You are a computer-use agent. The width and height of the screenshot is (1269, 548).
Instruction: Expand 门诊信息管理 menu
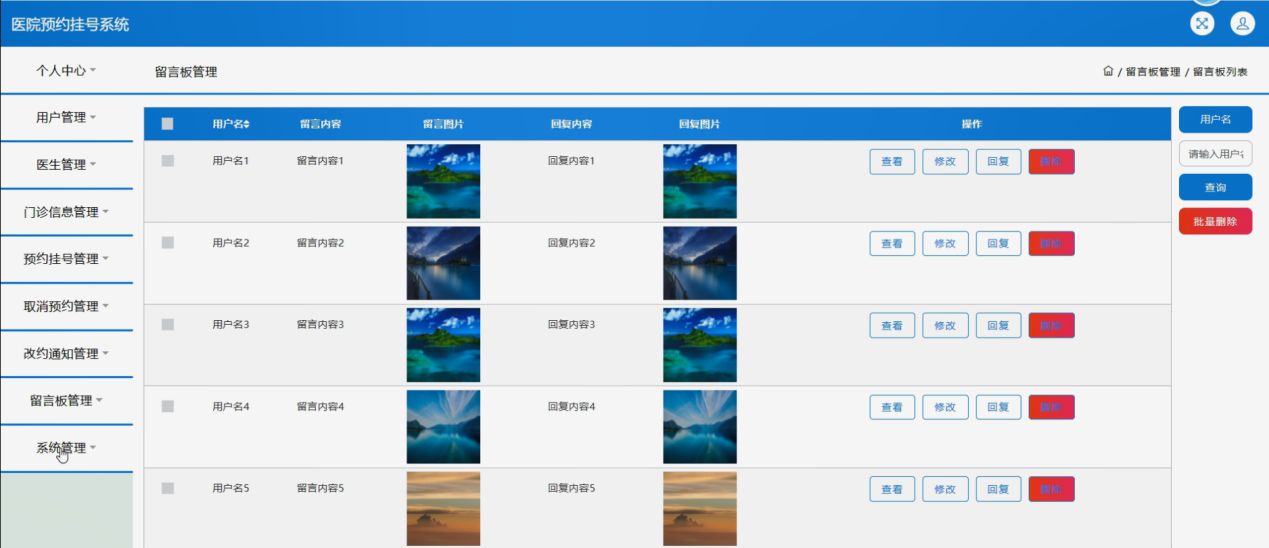point(66,212)
